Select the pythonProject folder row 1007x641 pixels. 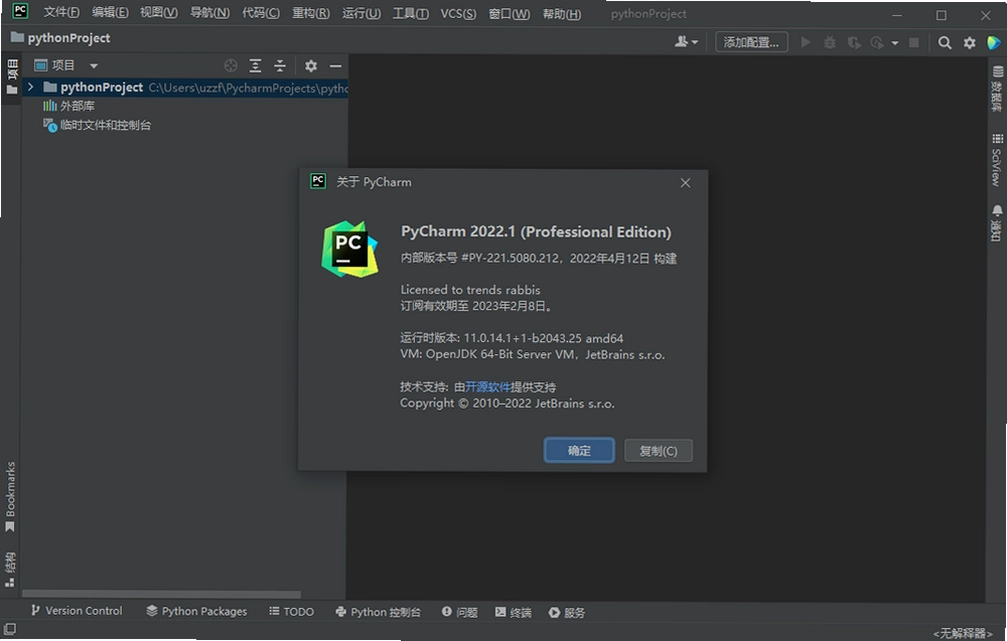[x=186, y=87]
